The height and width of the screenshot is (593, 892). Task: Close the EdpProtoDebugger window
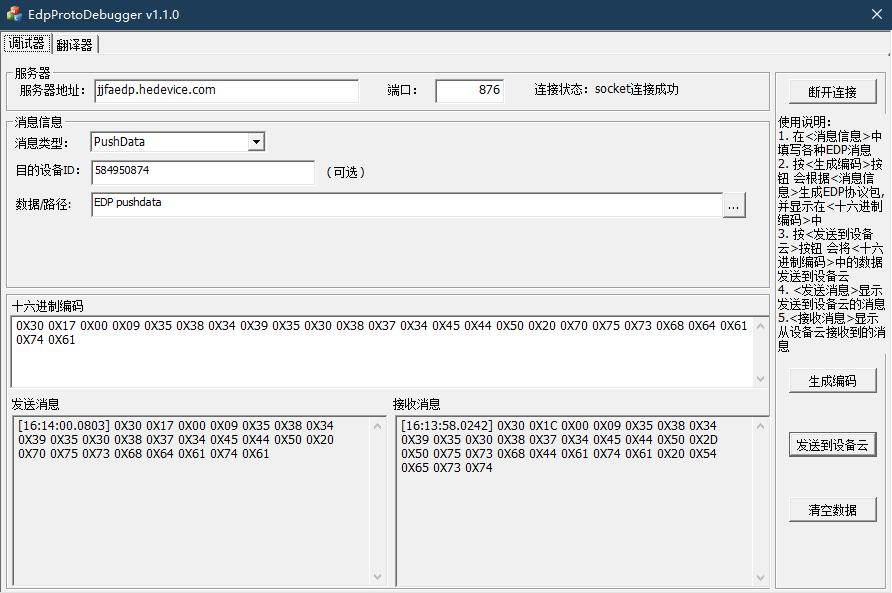click(x=877, y=14)
